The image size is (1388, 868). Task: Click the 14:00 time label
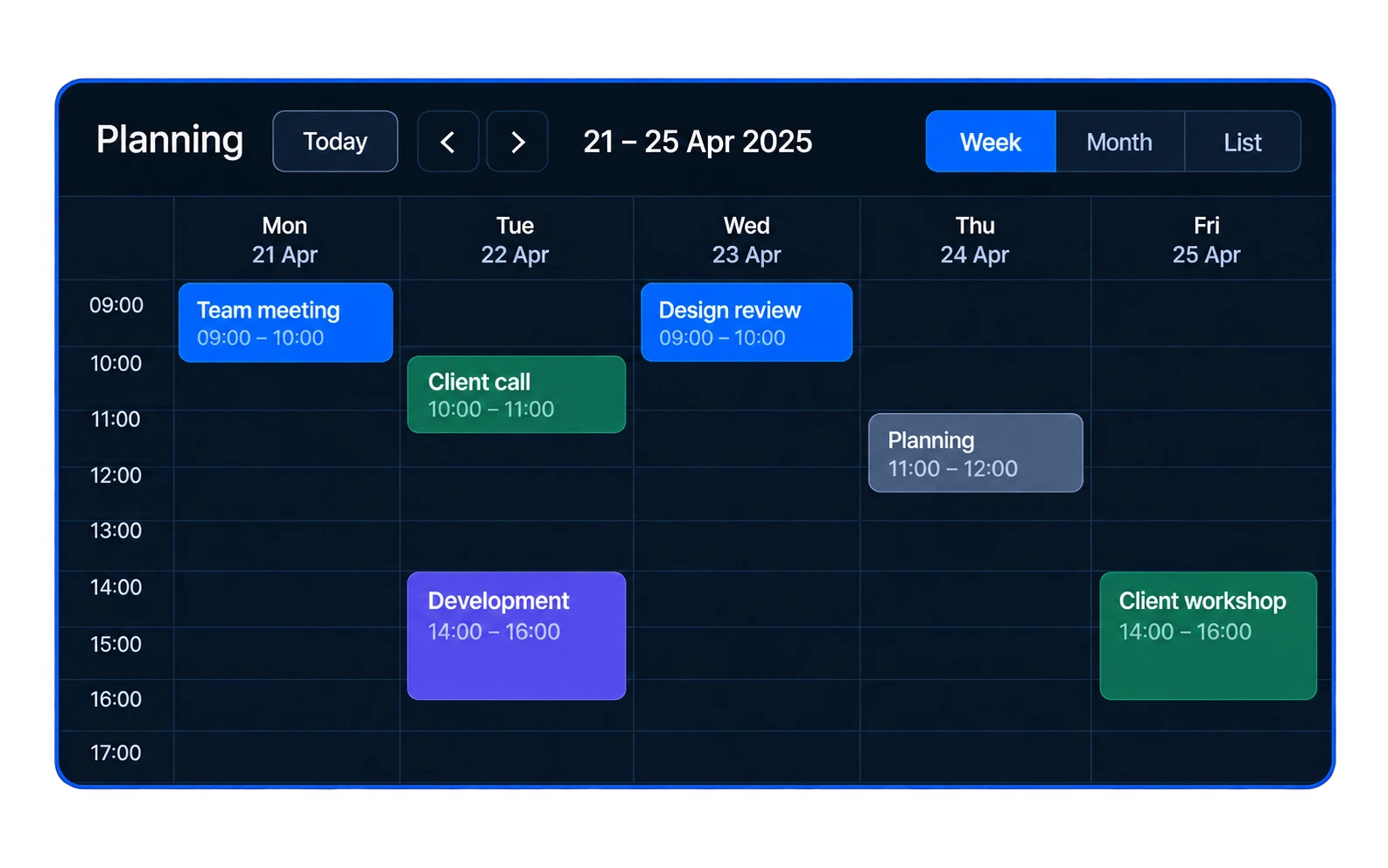[x=116, y=587]
